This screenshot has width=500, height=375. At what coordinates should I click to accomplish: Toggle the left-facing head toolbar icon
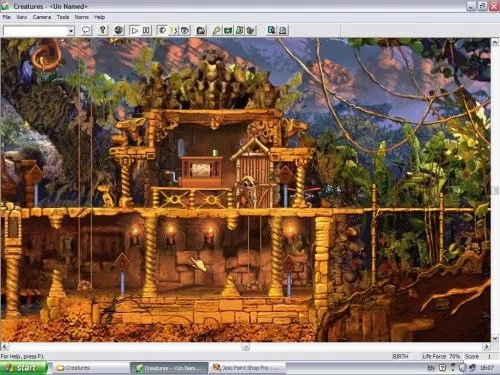tap(162, 30)
